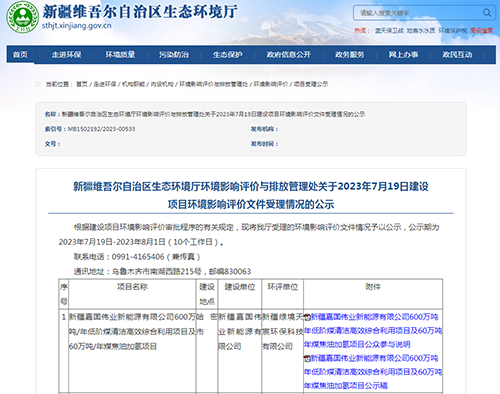
Task: Go to 机构职能 in the breadcrumb
Action: point(133,84)
